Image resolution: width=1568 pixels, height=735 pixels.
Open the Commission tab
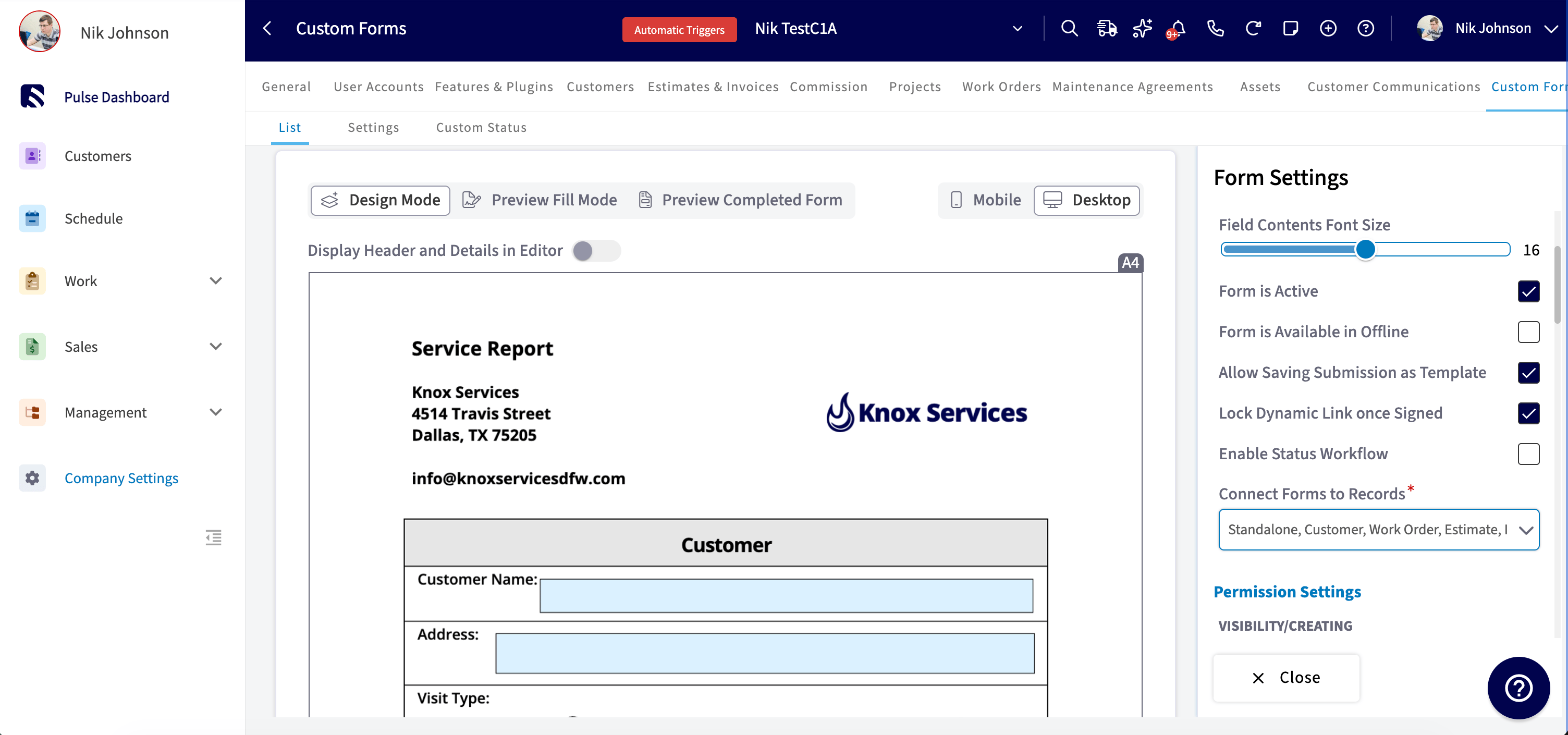828,87
